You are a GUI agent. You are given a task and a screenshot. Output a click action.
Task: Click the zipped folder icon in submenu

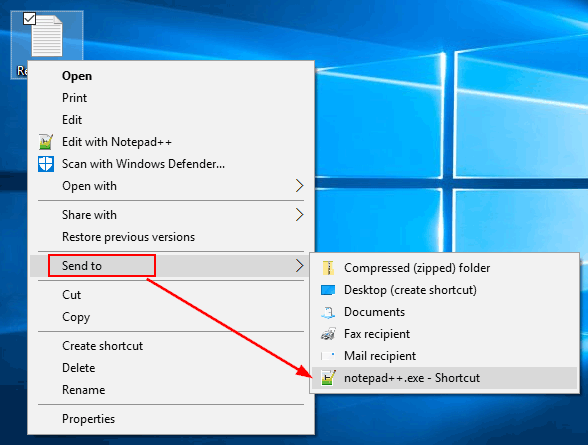pos(328,268)
